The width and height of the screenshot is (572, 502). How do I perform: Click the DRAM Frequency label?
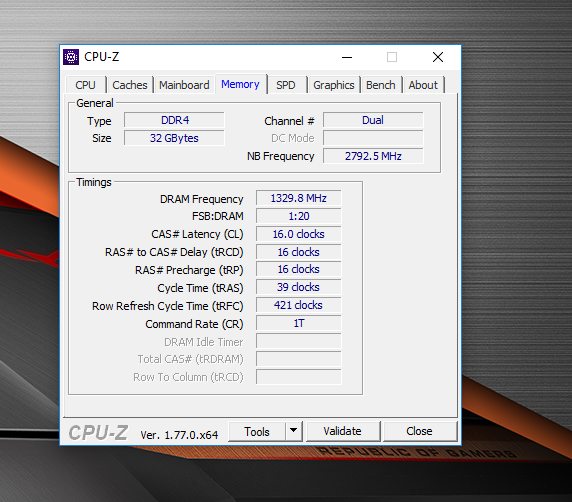pos(201,199)
